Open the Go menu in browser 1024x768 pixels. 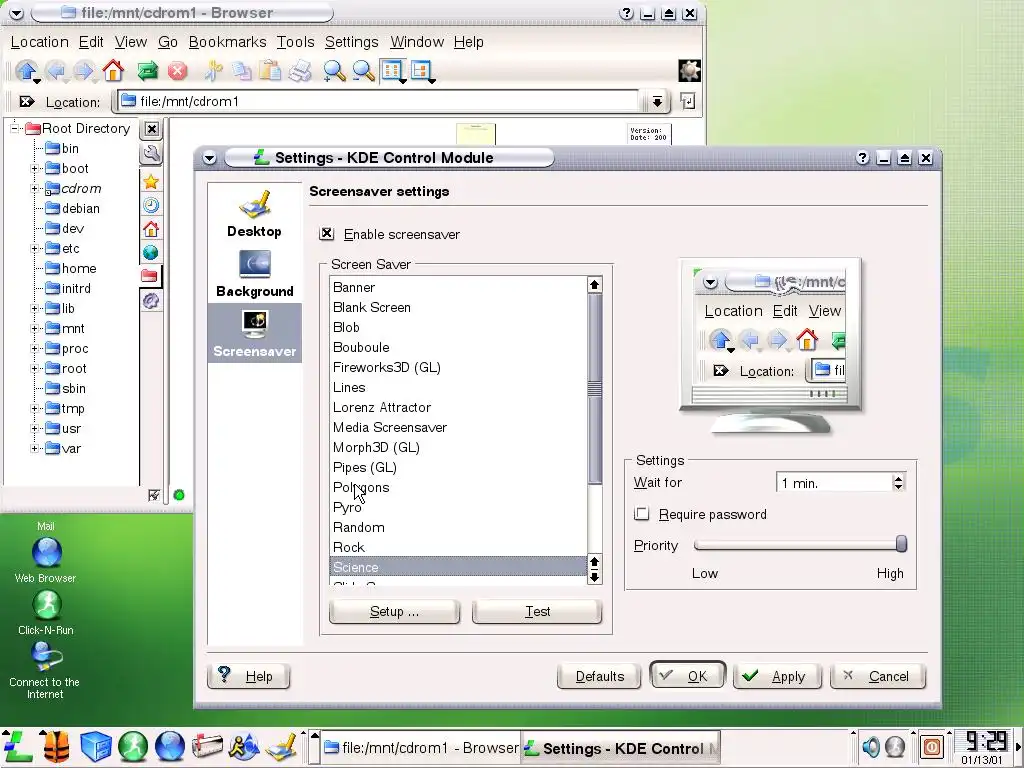(168, 42)
